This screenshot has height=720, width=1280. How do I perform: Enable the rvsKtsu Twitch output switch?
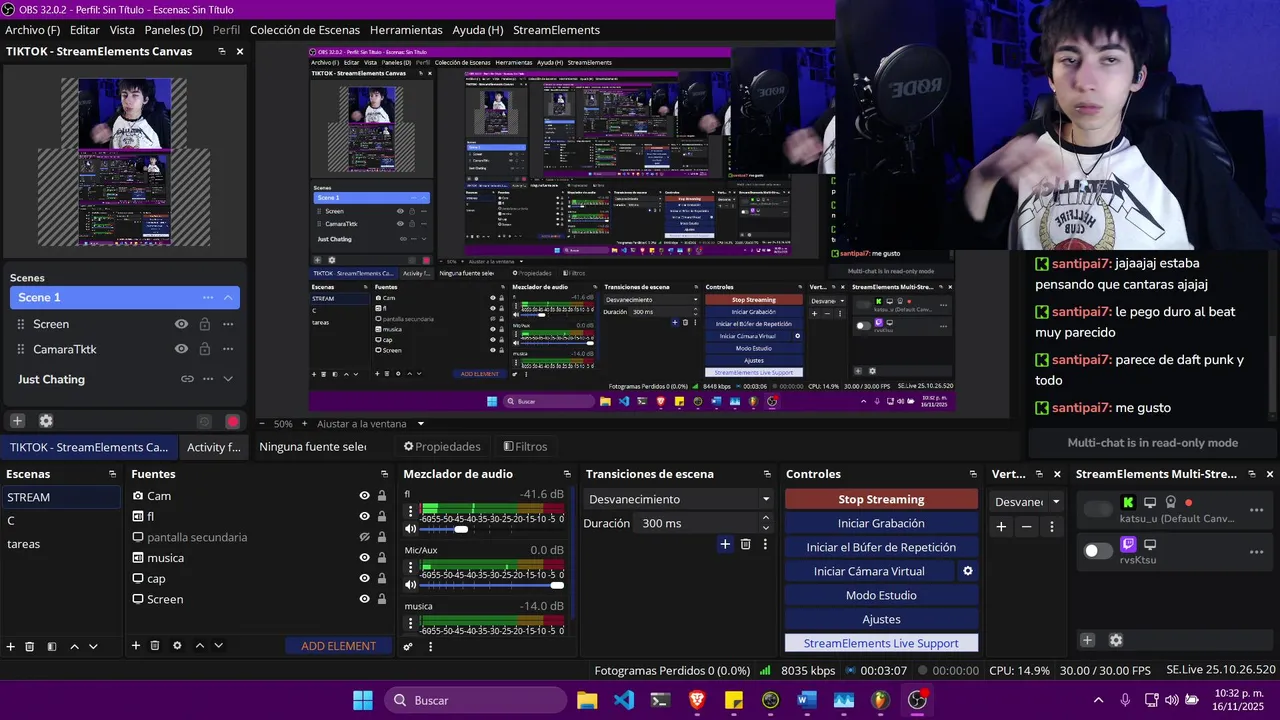click(x=1099, y=551)
